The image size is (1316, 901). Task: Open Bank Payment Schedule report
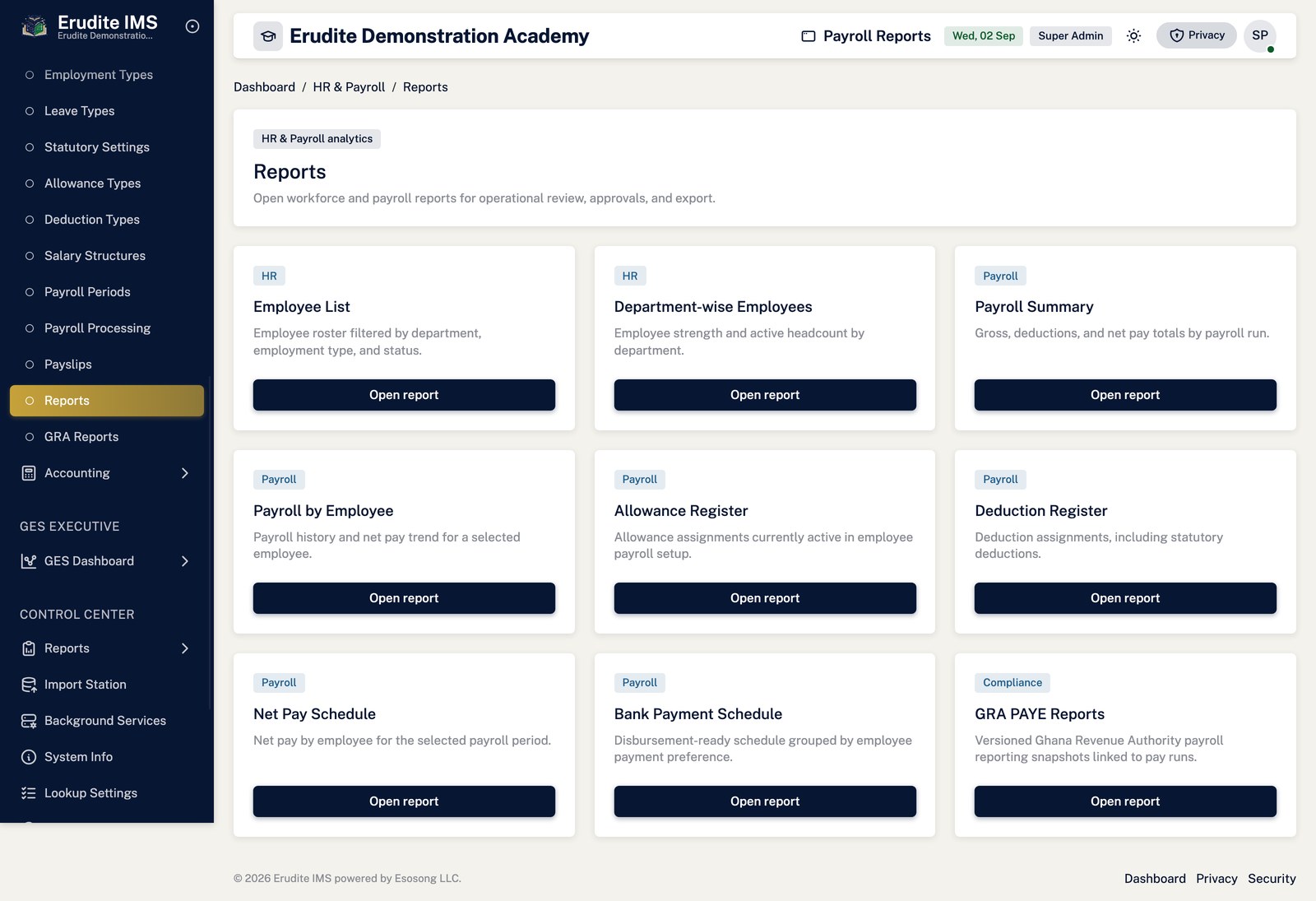click(x=765, y=801)
